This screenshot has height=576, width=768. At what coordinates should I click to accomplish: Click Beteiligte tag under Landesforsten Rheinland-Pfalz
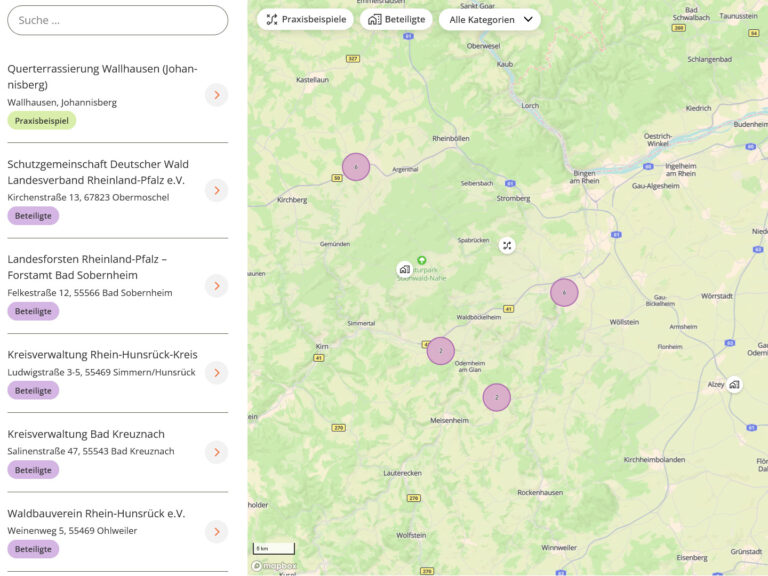click(33, 311)
